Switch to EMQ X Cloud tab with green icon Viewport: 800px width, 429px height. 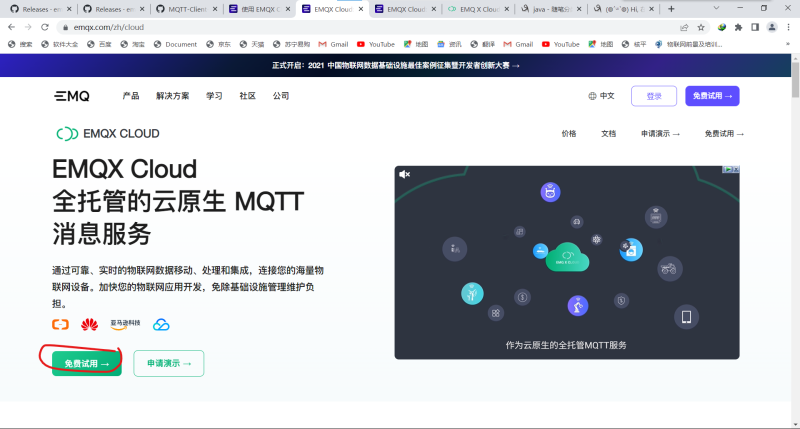(x=478, y=9)
